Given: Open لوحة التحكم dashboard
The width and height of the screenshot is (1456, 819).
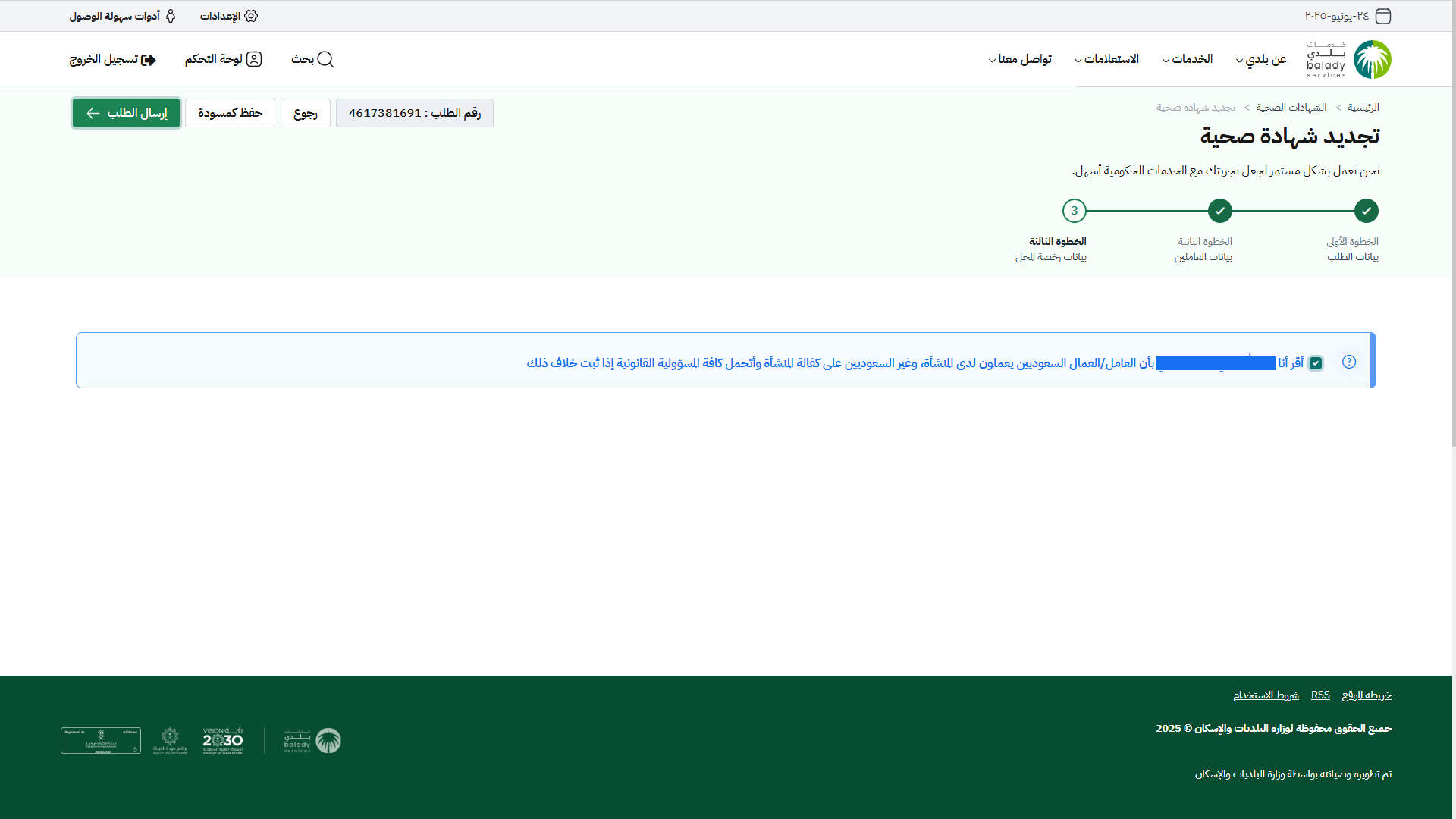Looking at the screenshot, I should click(223, 59).
